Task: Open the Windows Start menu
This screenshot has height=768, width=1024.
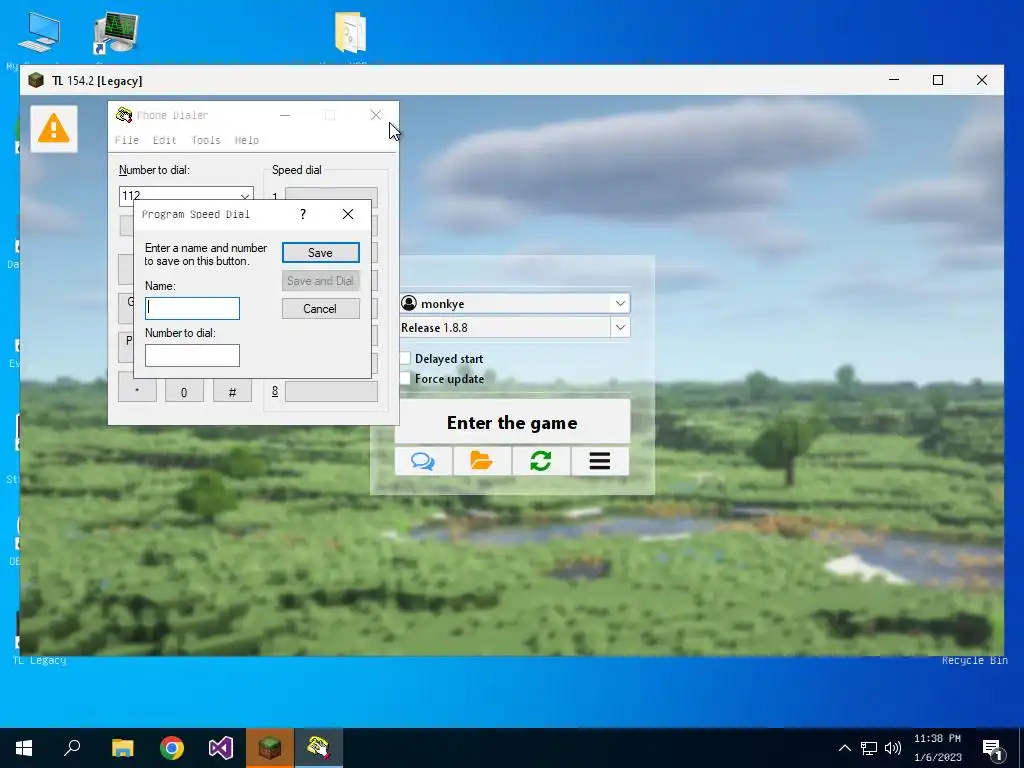Action: point(24,748)
